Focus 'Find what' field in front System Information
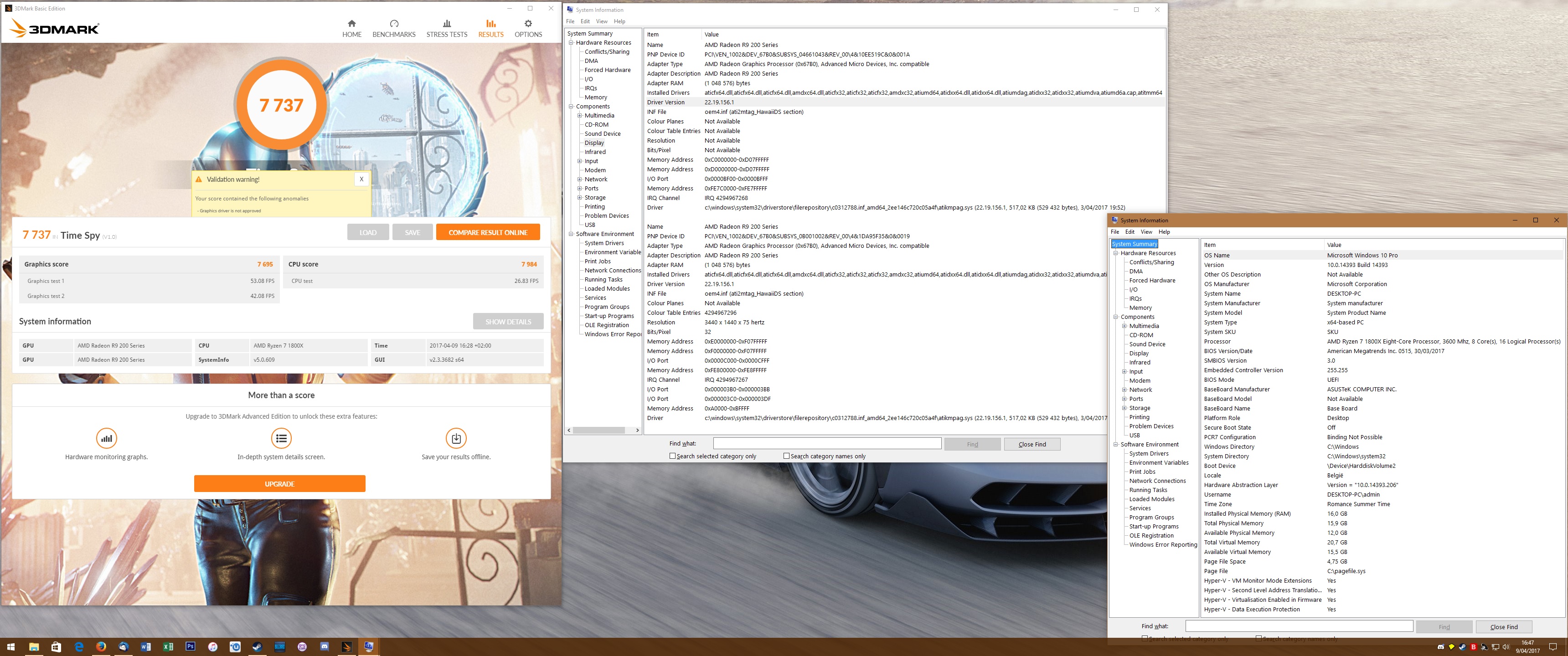The height and width of the screenshot is (656, 1568). coord(1299,626)
